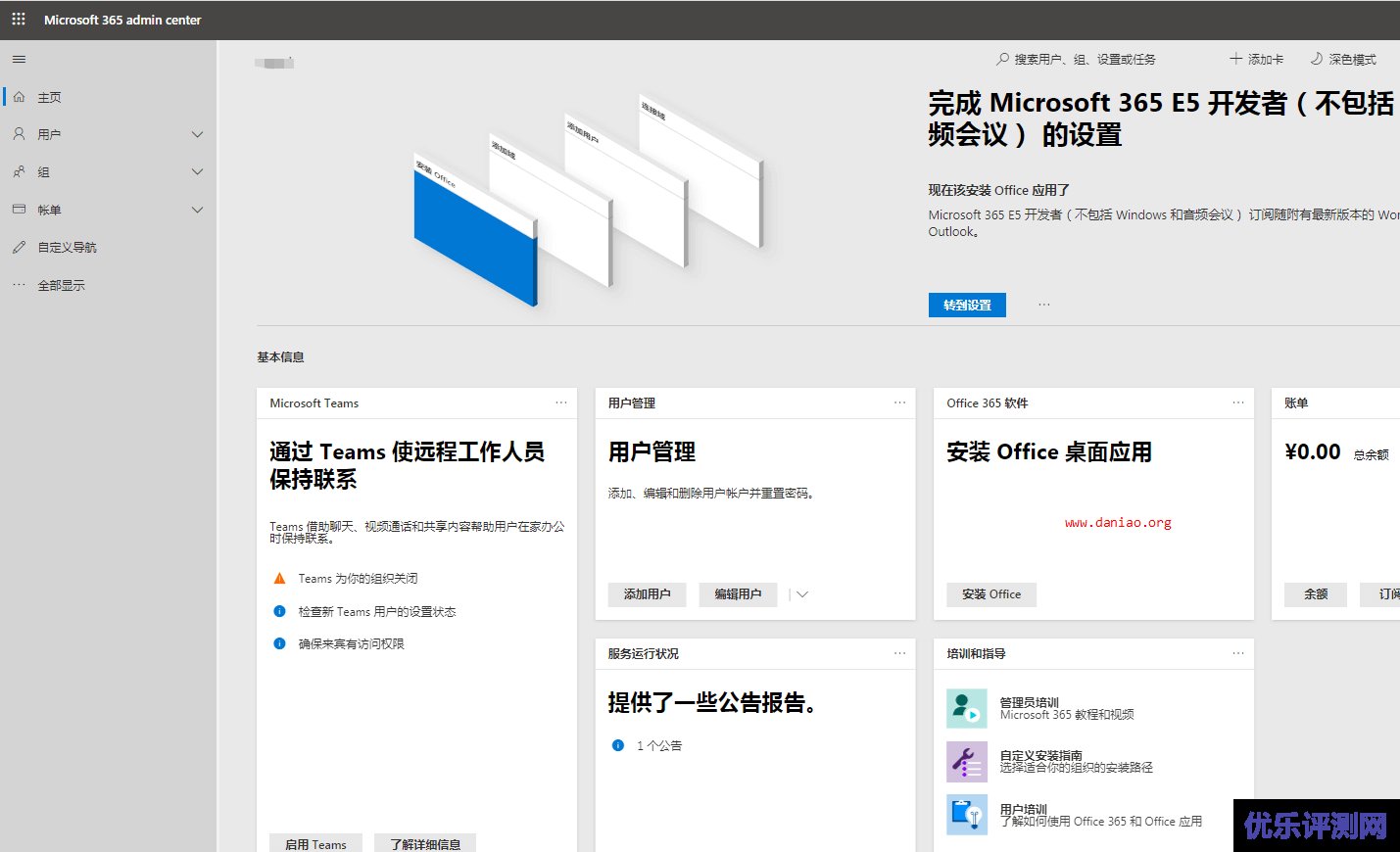Select 组 in the navigation
1400x852 pixels.
44,171
